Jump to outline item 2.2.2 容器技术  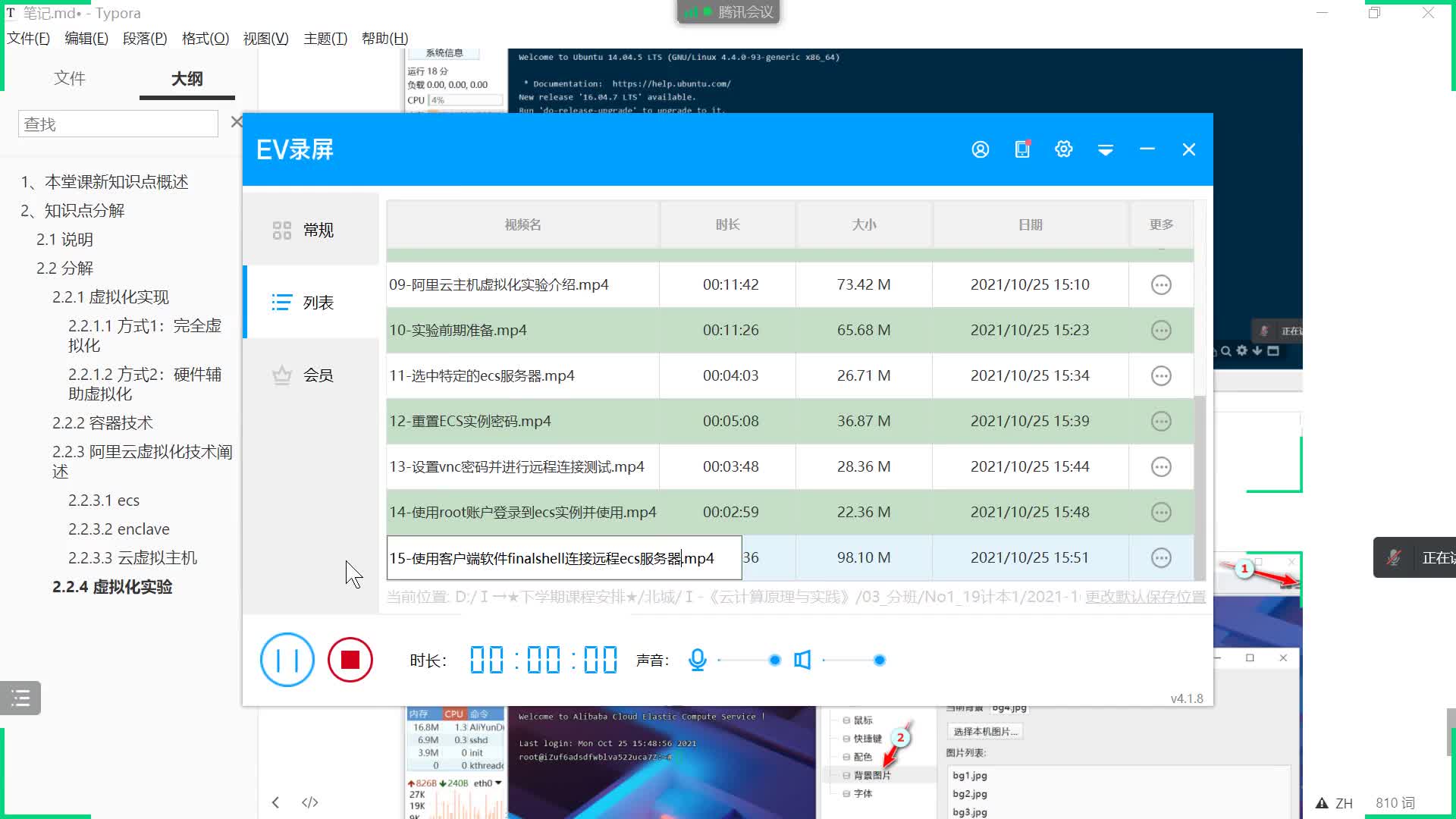(102, 423)
